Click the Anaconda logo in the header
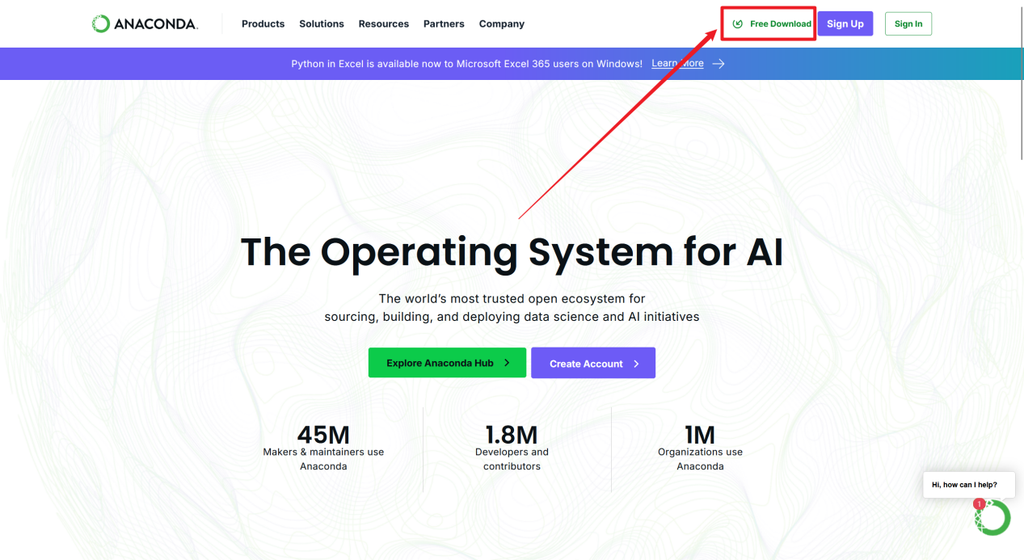 point(144,24)
